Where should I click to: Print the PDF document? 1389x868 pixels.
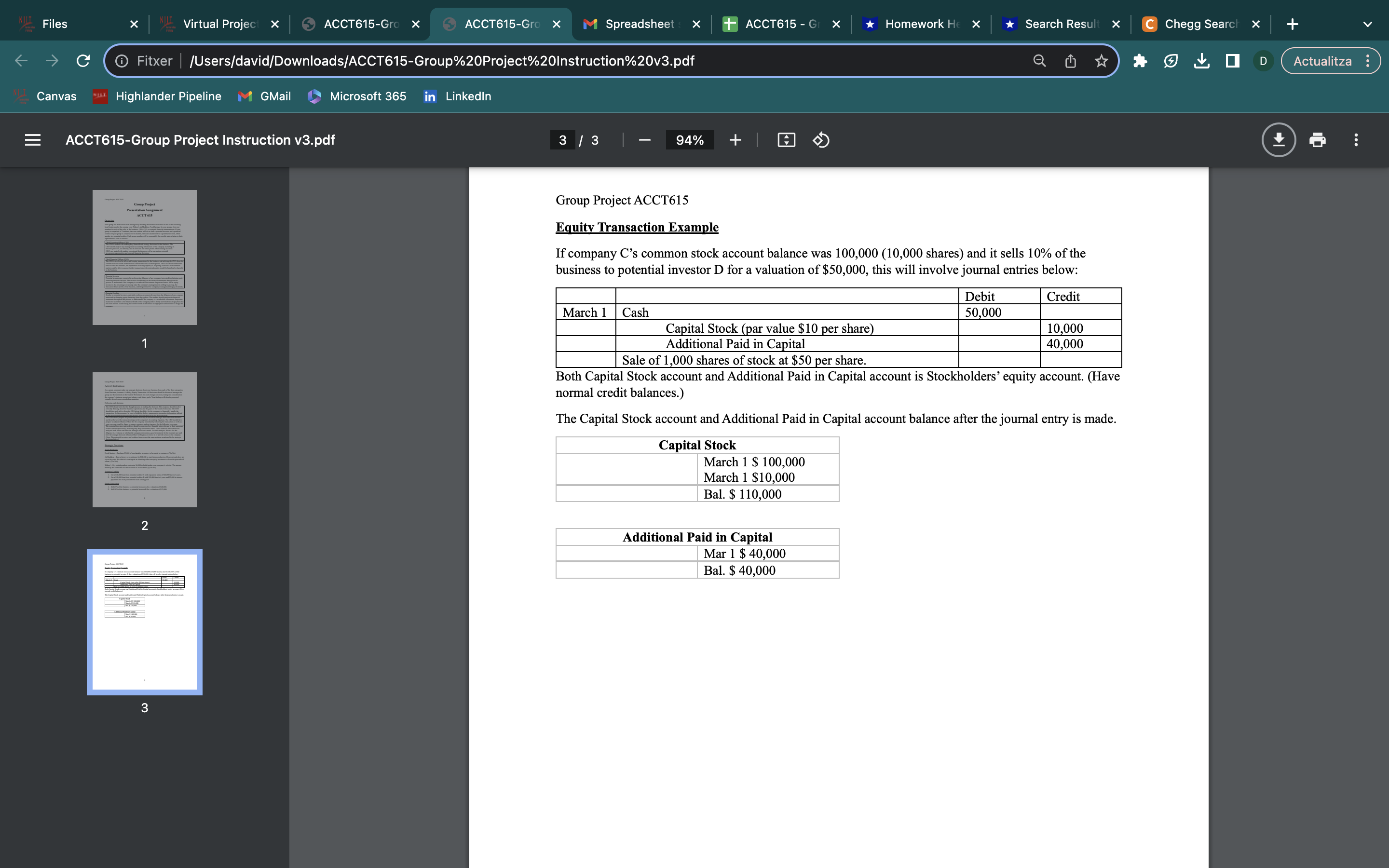coord(1317,140)
